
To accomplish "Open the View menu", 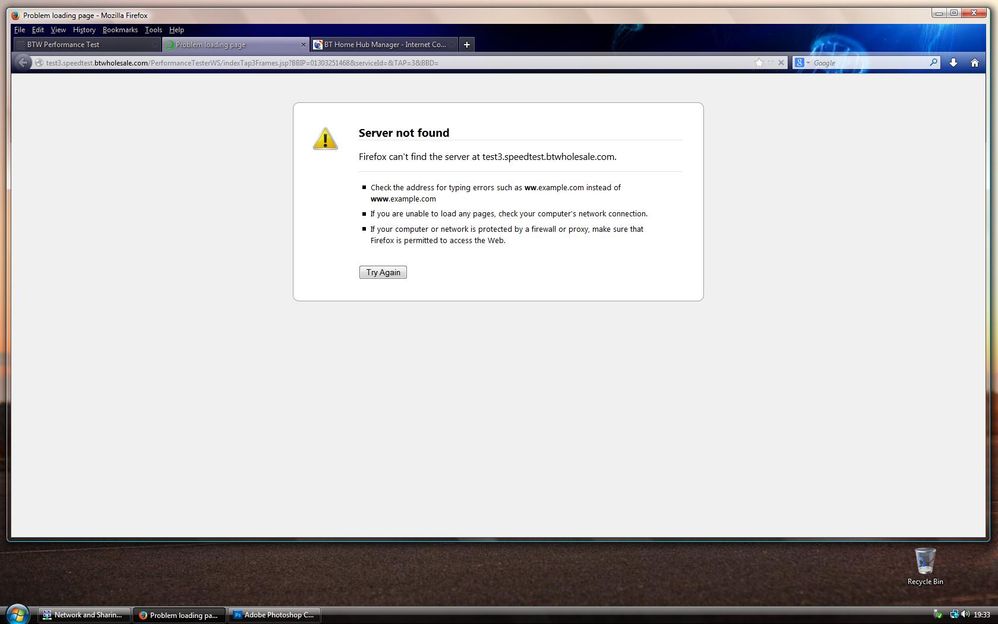I will click(x=58, y=30).
